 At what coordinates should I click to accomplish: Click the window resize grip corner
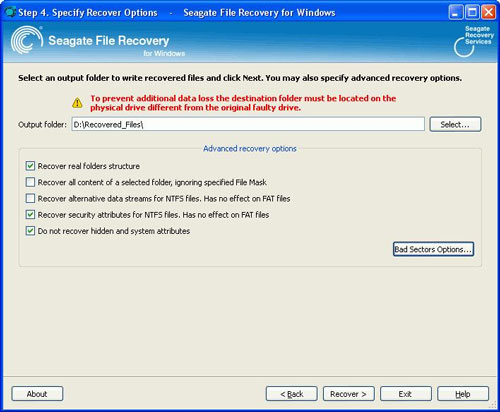click(x=492, y=404)
